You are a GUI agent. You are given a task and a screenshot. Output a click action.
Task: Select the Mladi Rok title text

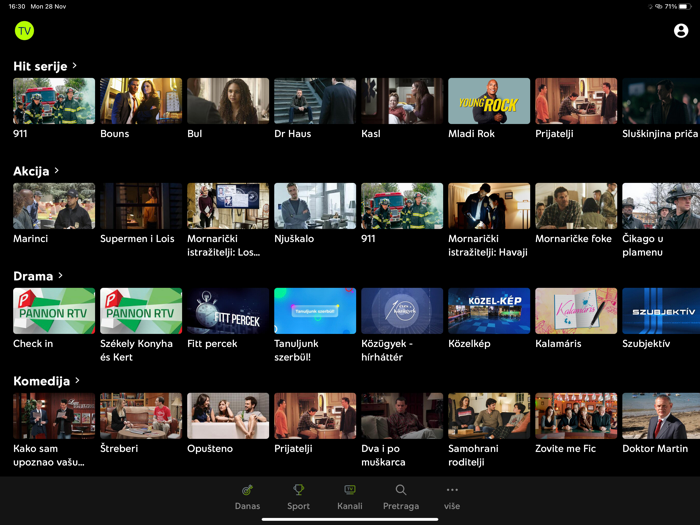[x=471, y=133]
